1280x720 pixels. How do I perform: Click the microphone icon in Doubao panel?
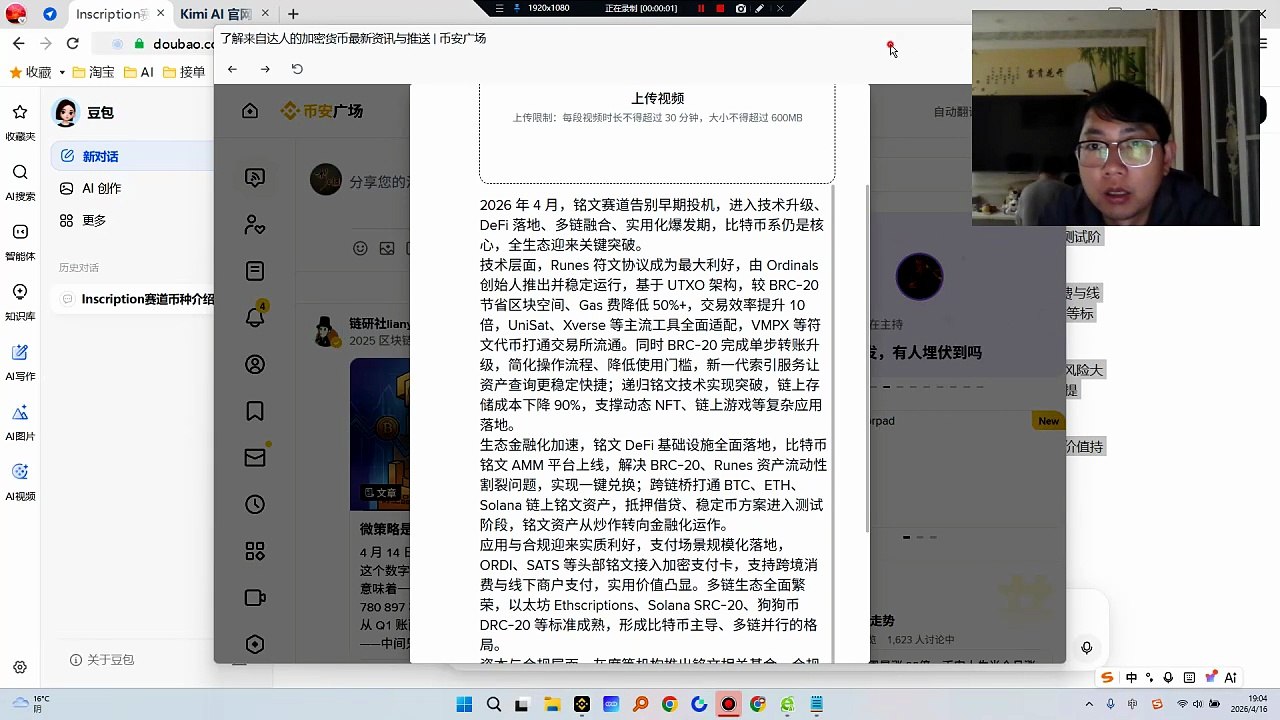click(x=1087, y=648)
